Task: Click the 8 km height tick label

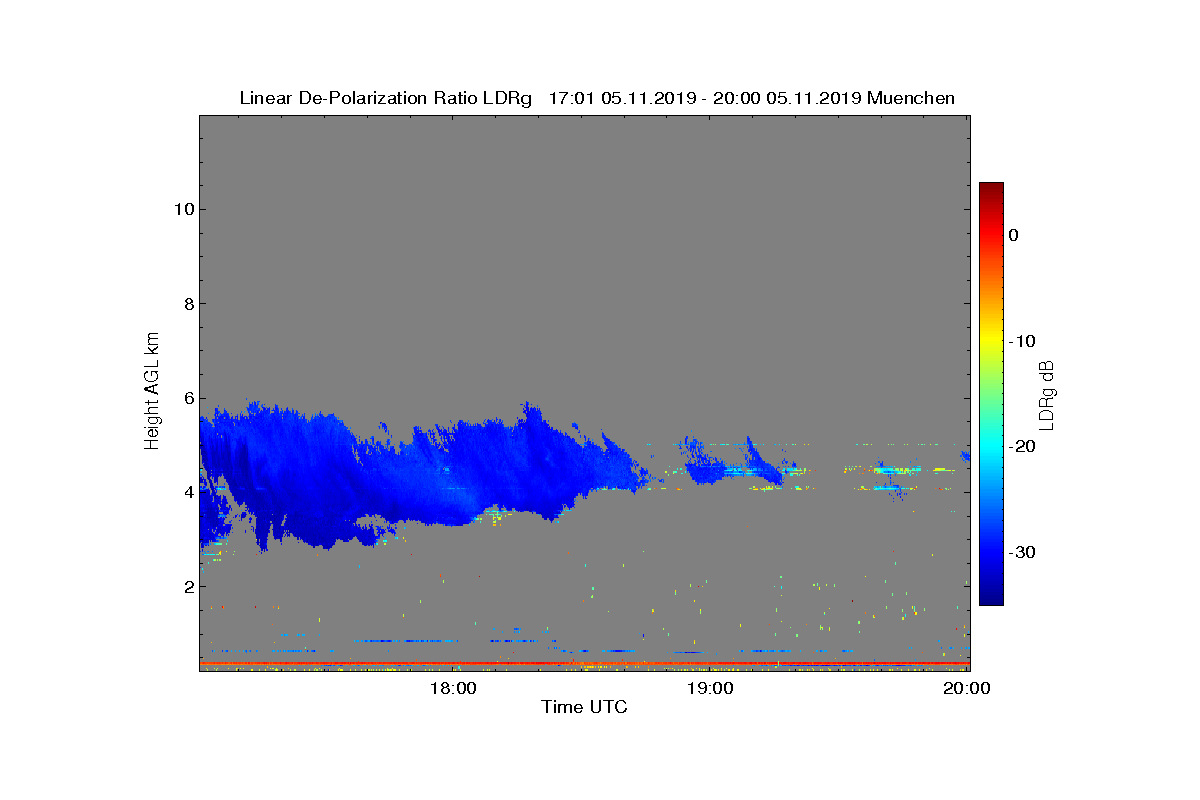Action: (x=188, y=304)
